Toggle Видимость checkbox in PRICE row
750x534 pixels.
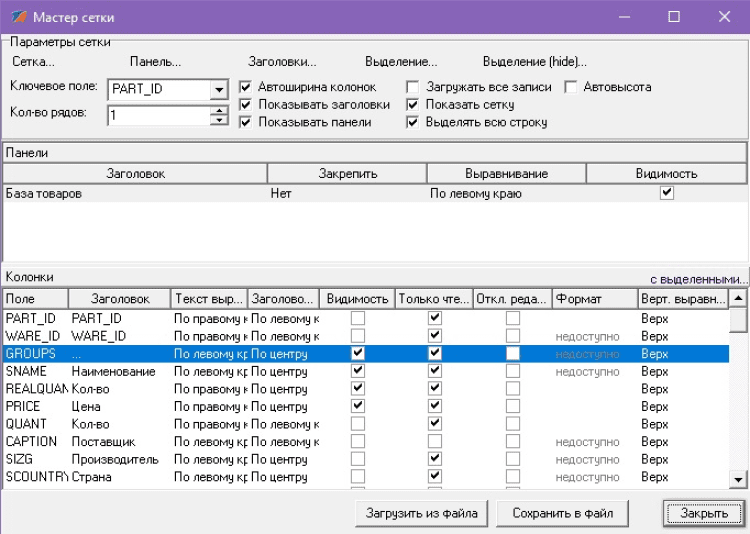pos(358,407)
